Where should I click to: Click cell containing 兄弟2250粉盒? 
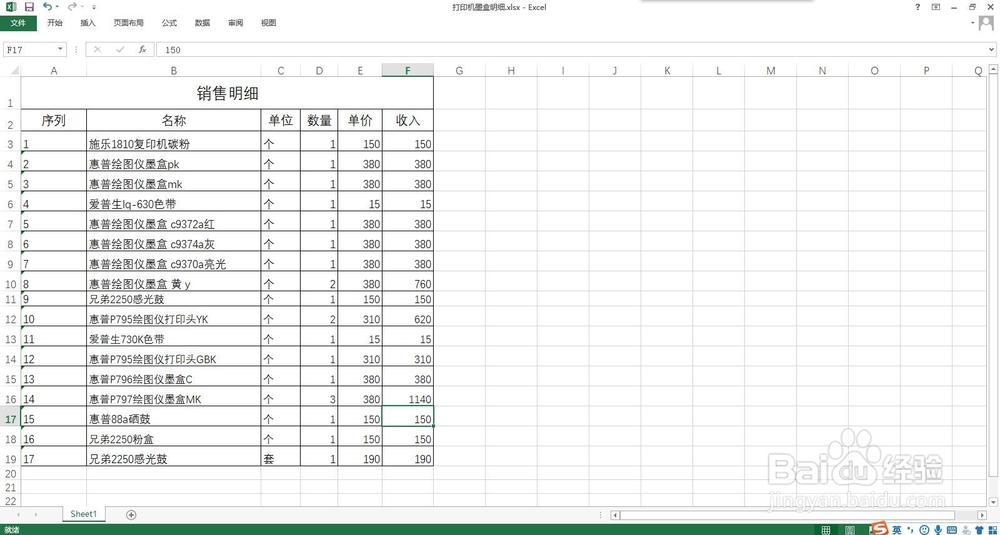(x=173, y=437)
